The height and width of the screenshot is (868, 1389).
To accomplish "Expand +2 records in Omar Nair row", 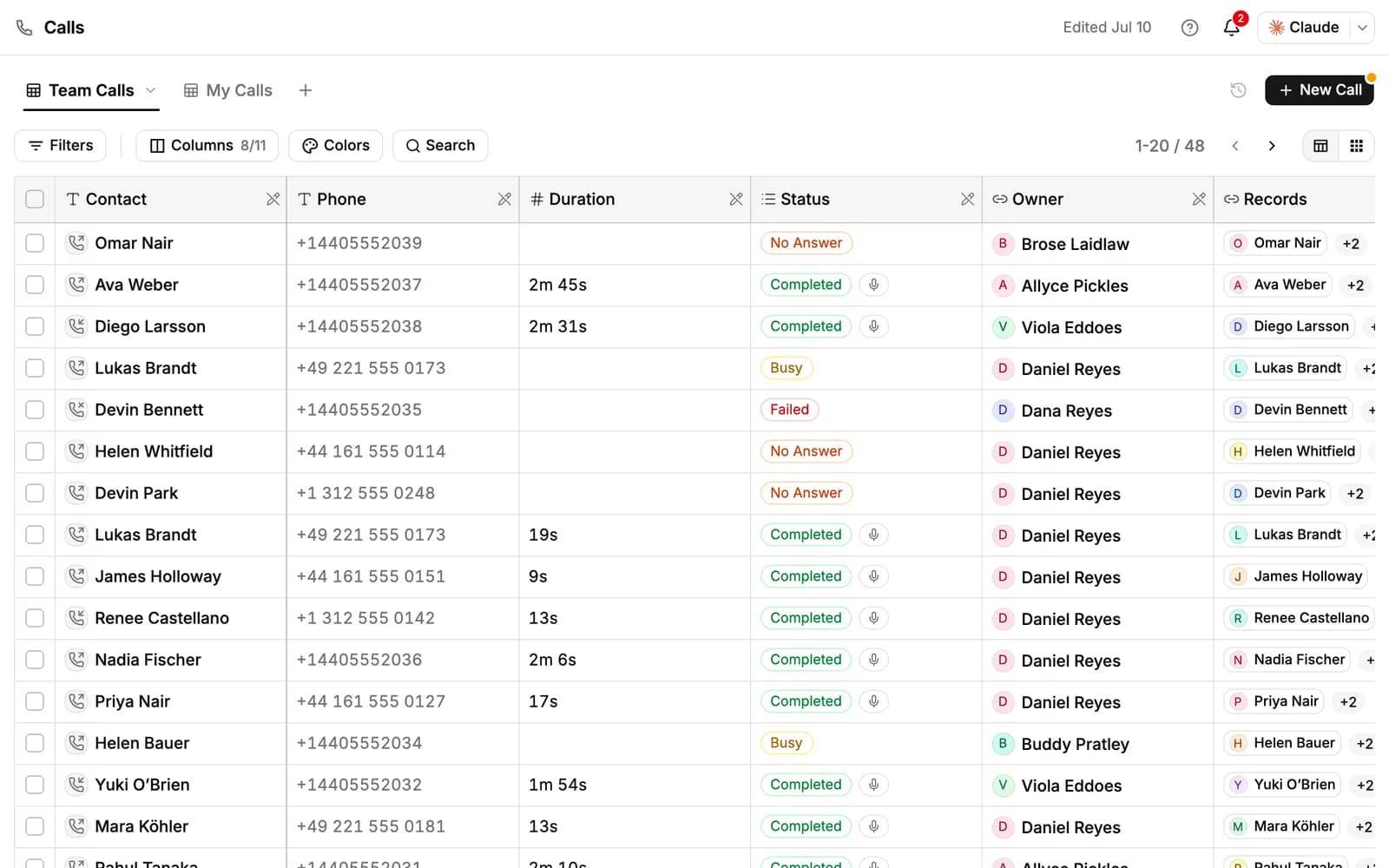I will 1351,244.
